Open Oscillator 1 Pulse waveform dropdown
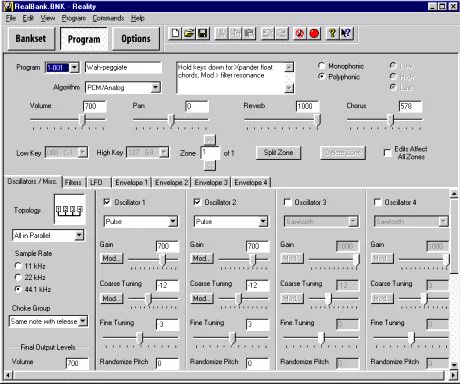460x384 pixels. (x=173, y=221)
